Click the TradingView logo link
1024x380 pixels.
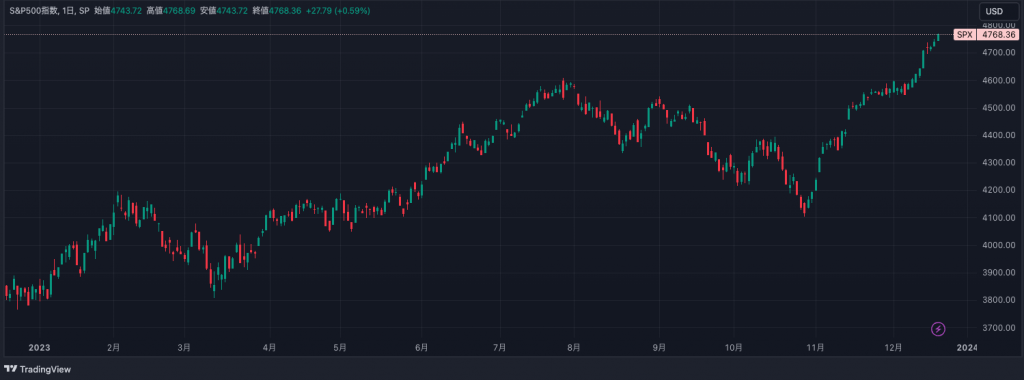(x=37, y=369)
